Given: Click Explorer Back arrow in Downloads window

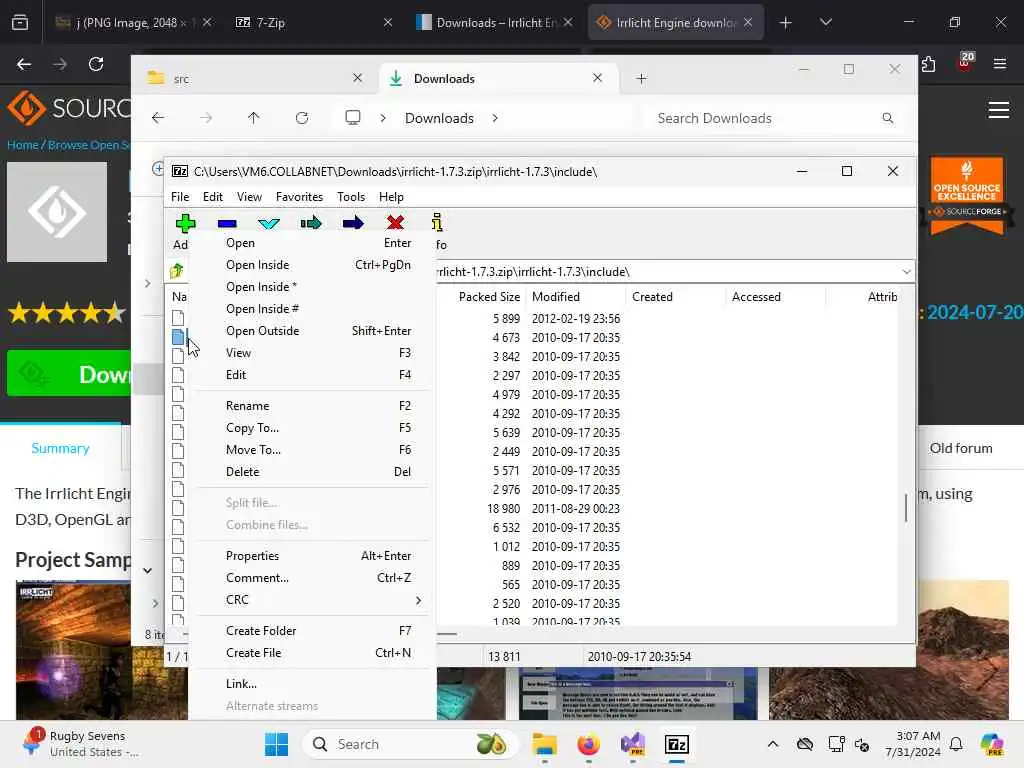Looking at the screenshot, I should (x=158, y=118).
